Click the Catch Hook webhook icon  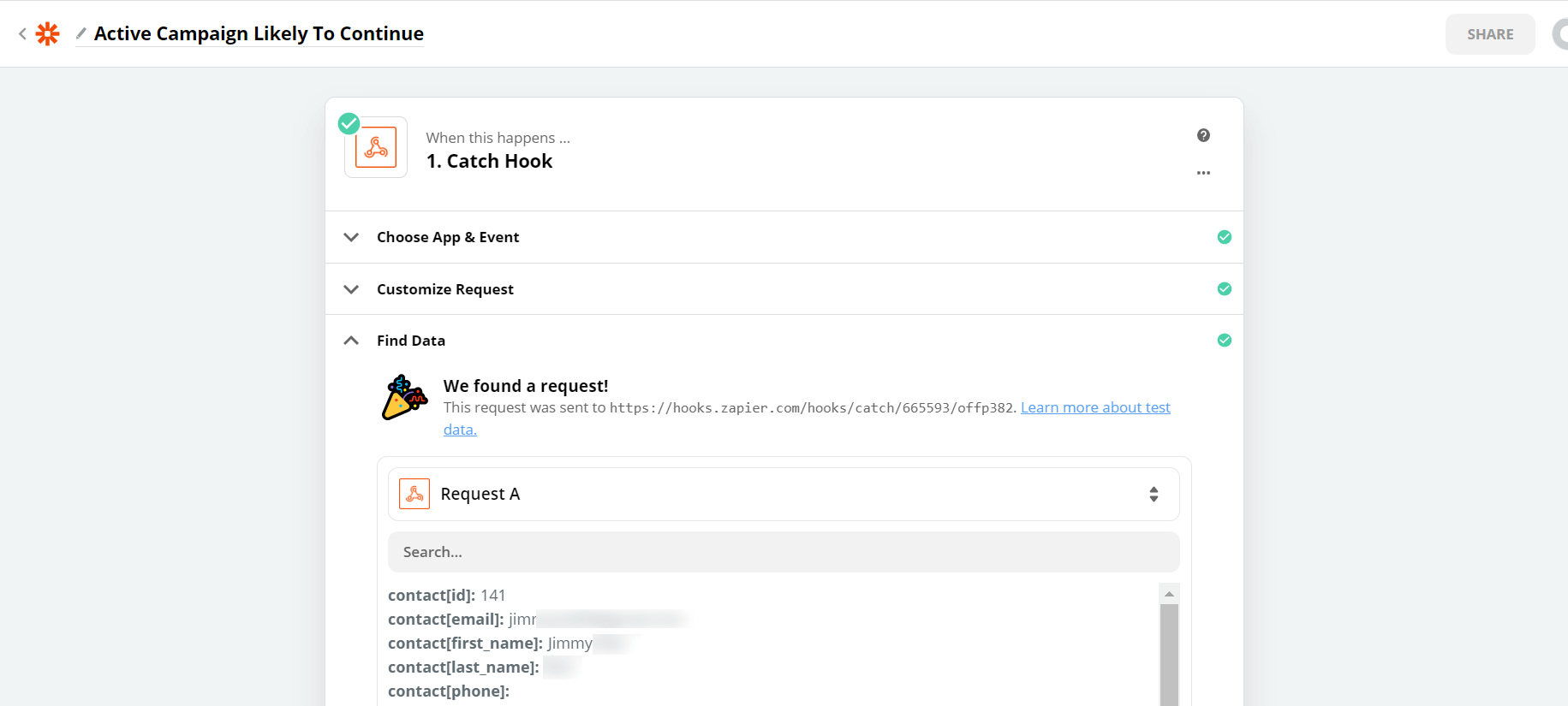click(376, 147)
